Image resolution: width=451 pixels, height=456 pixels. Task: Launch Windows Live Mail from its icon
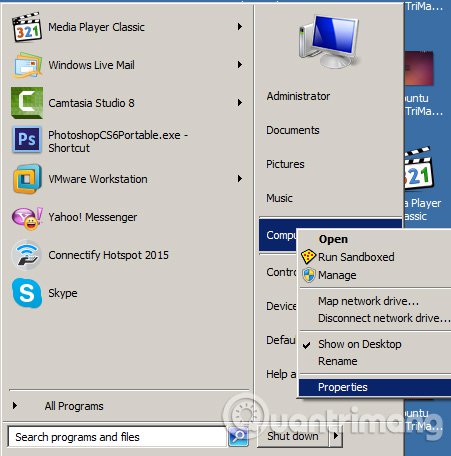27,65
